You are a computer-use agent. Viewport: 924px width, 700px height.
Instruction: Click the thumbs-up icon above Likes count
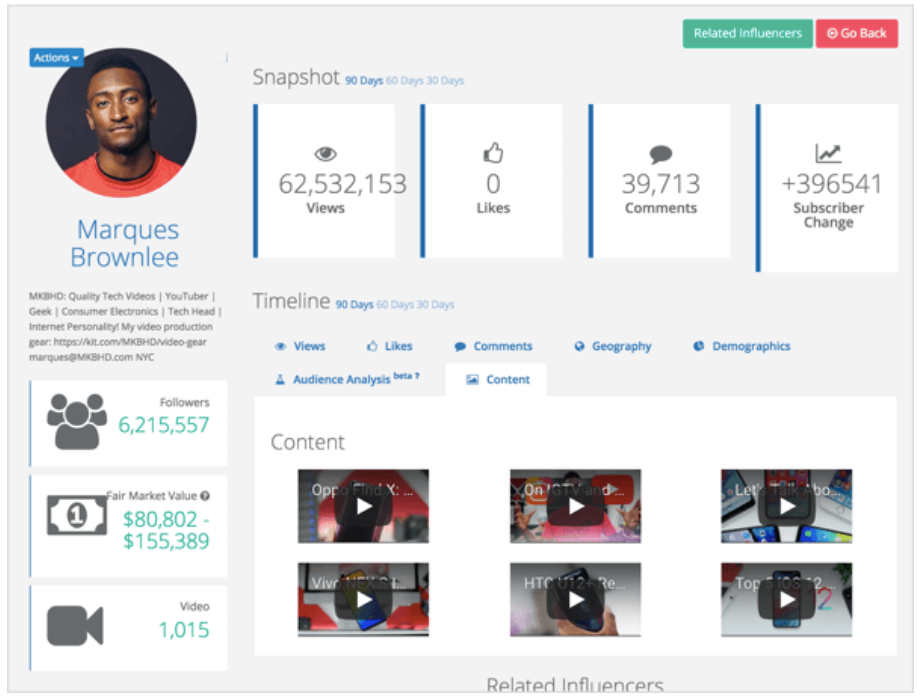click(x=493, y=153)
